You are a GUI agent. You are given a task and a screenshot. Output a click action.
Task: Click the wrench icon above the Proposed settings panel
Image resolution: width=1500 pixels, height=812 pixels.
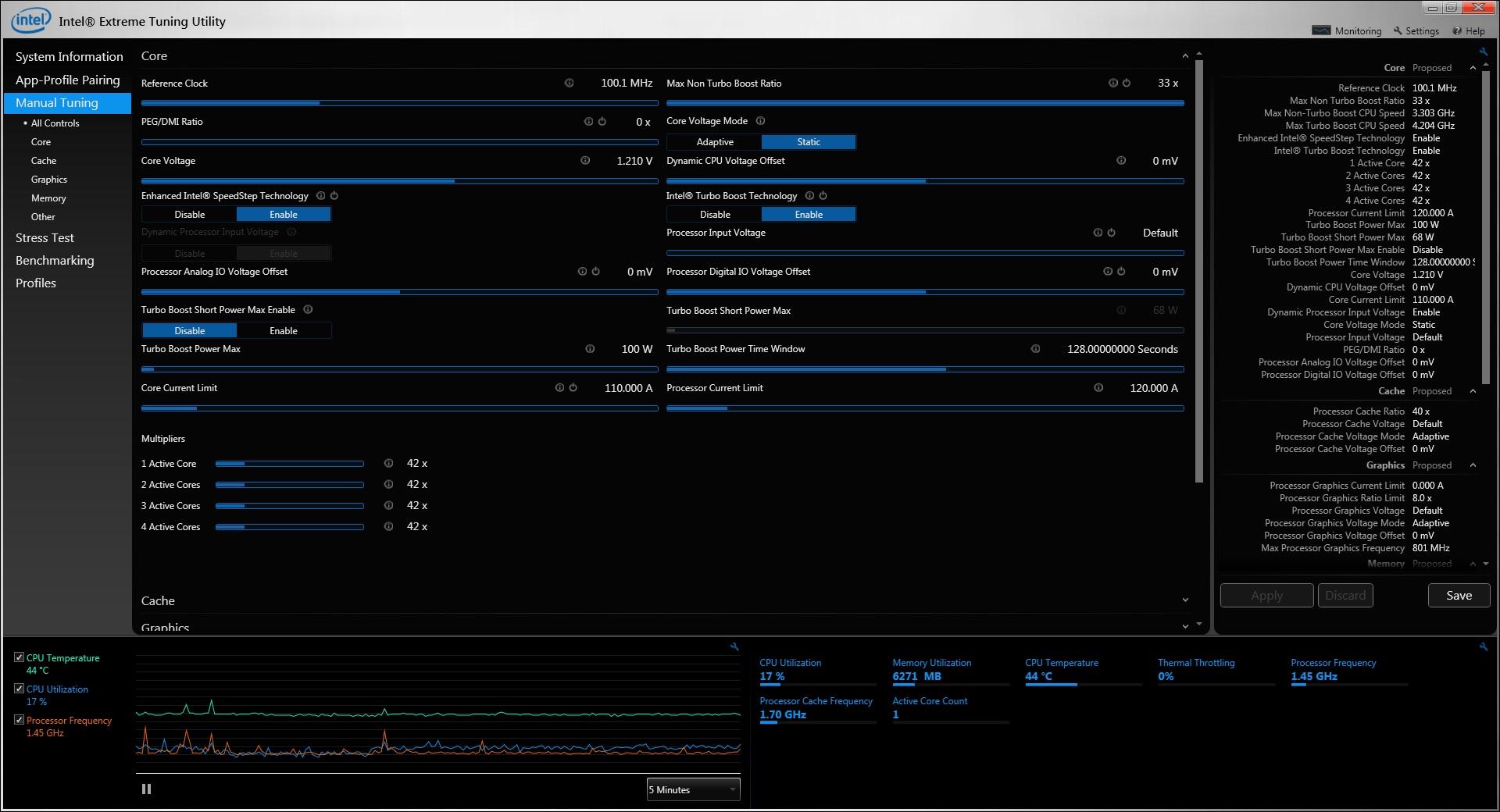tap(1483, 52)
